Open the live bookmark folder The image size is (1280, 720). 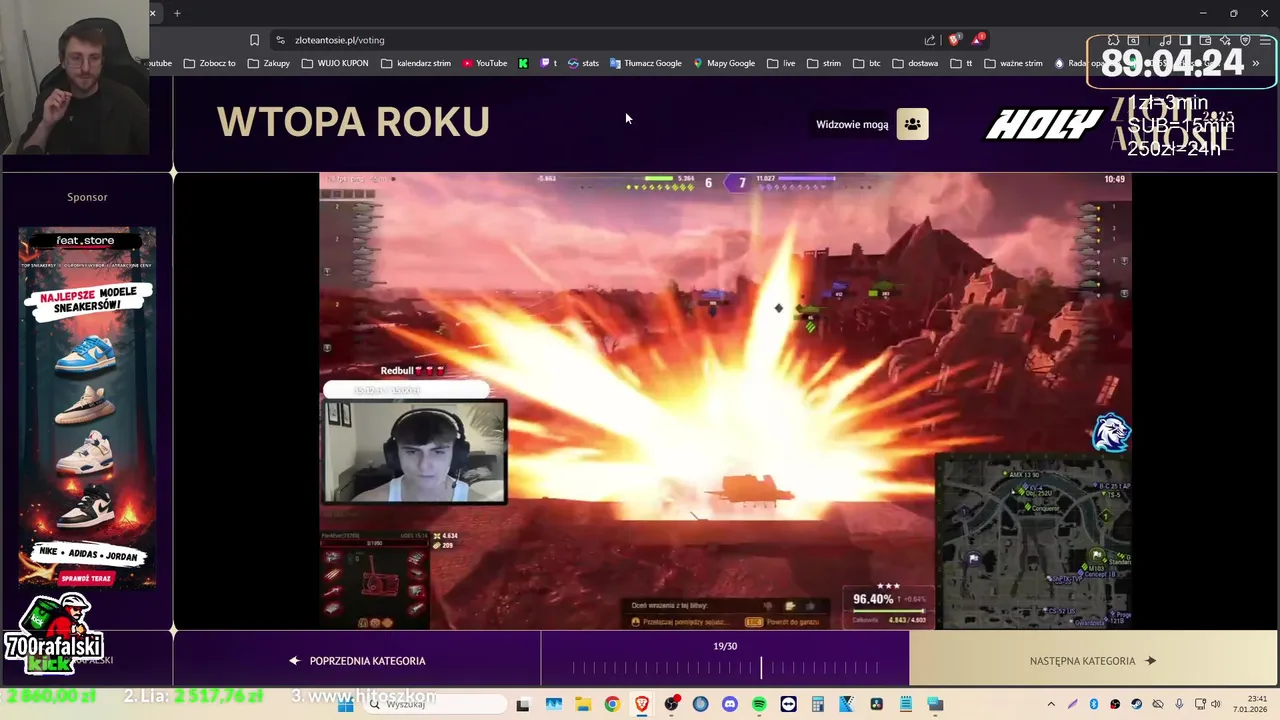781,63
